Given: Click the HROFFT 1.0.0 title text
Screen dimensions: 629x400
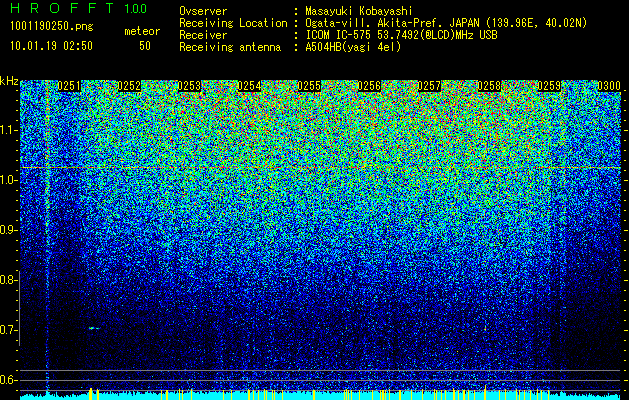Looking at the screenshot, I should (x=78, y=8).
